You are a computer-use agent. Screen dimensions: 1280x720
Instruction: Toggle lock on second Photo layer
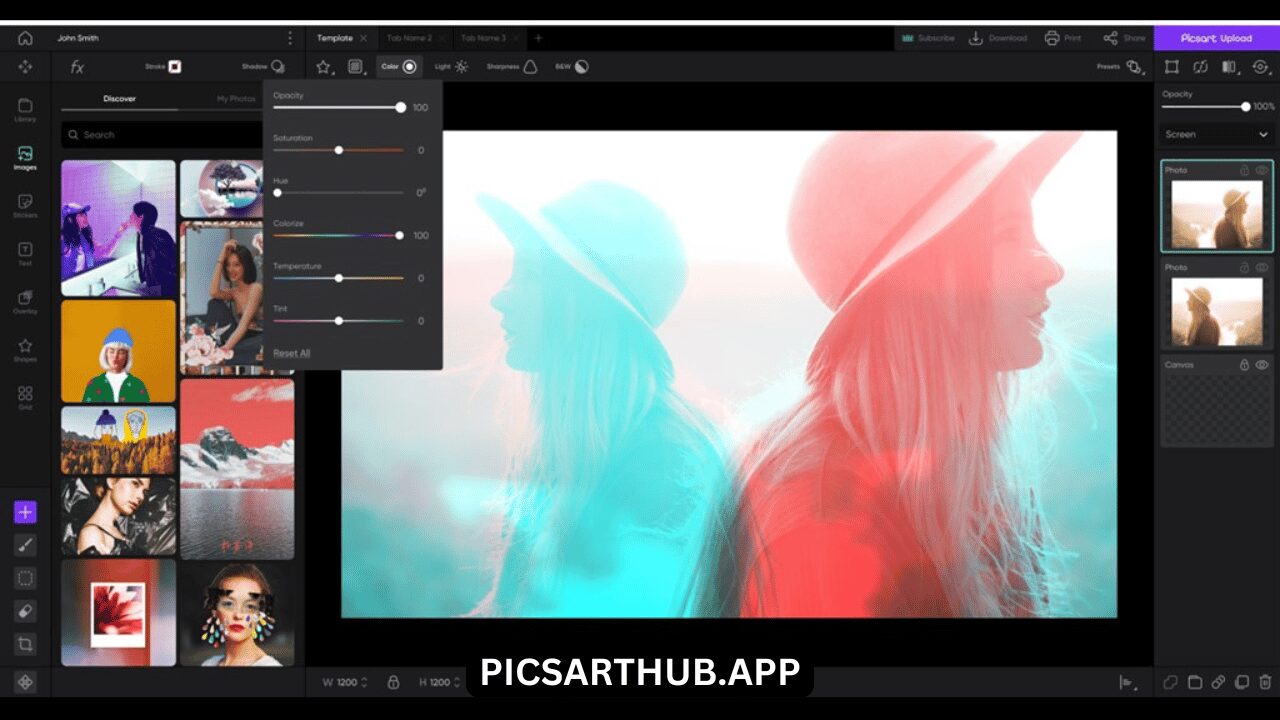click(x=1245, y=268)
